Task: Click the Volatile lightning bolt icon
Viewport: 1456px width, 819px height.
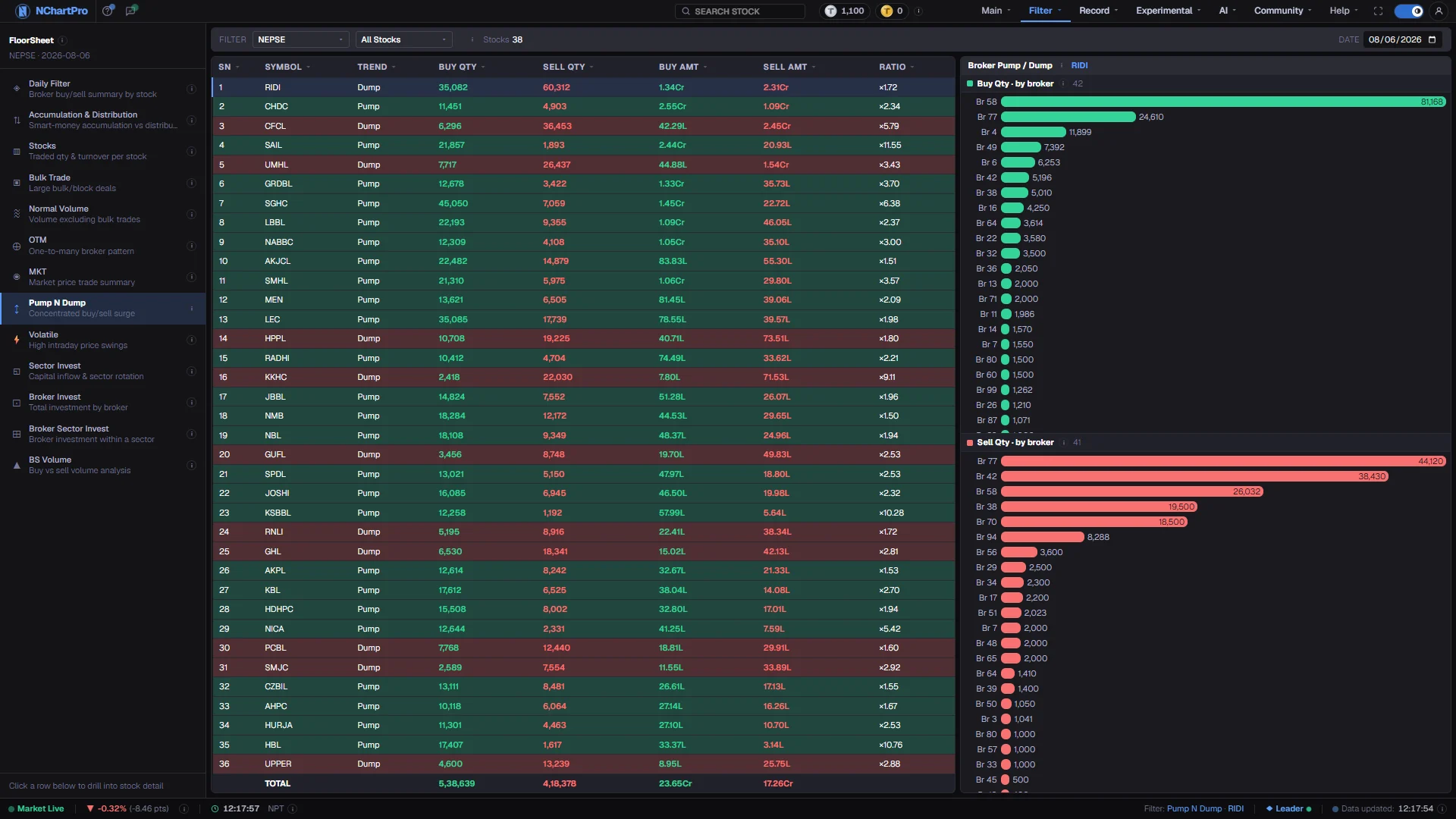Action: click(17, 340)
